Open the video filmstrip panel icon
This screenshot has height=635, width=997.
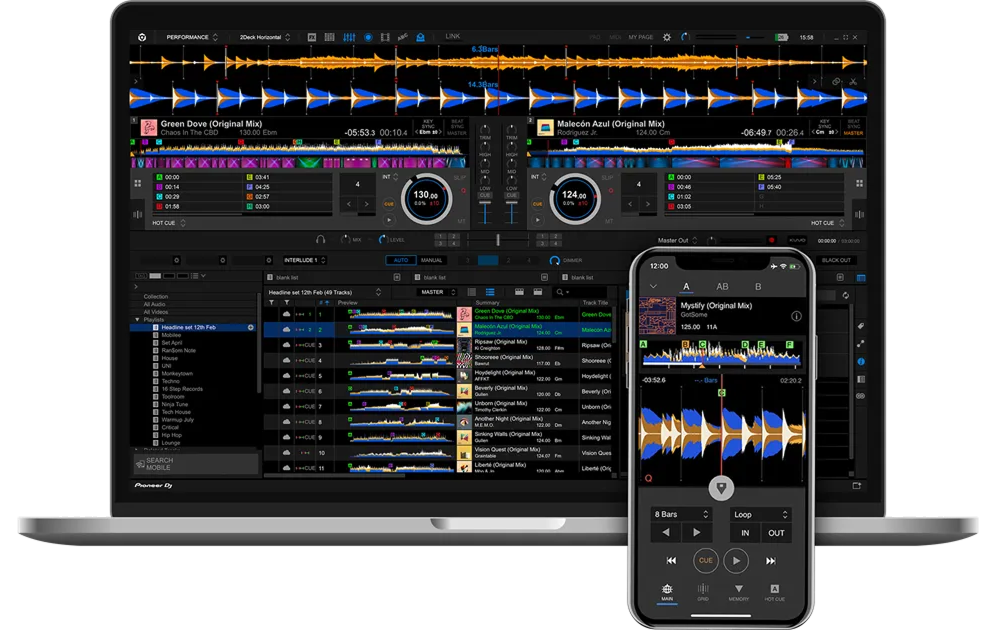(385, 38)
